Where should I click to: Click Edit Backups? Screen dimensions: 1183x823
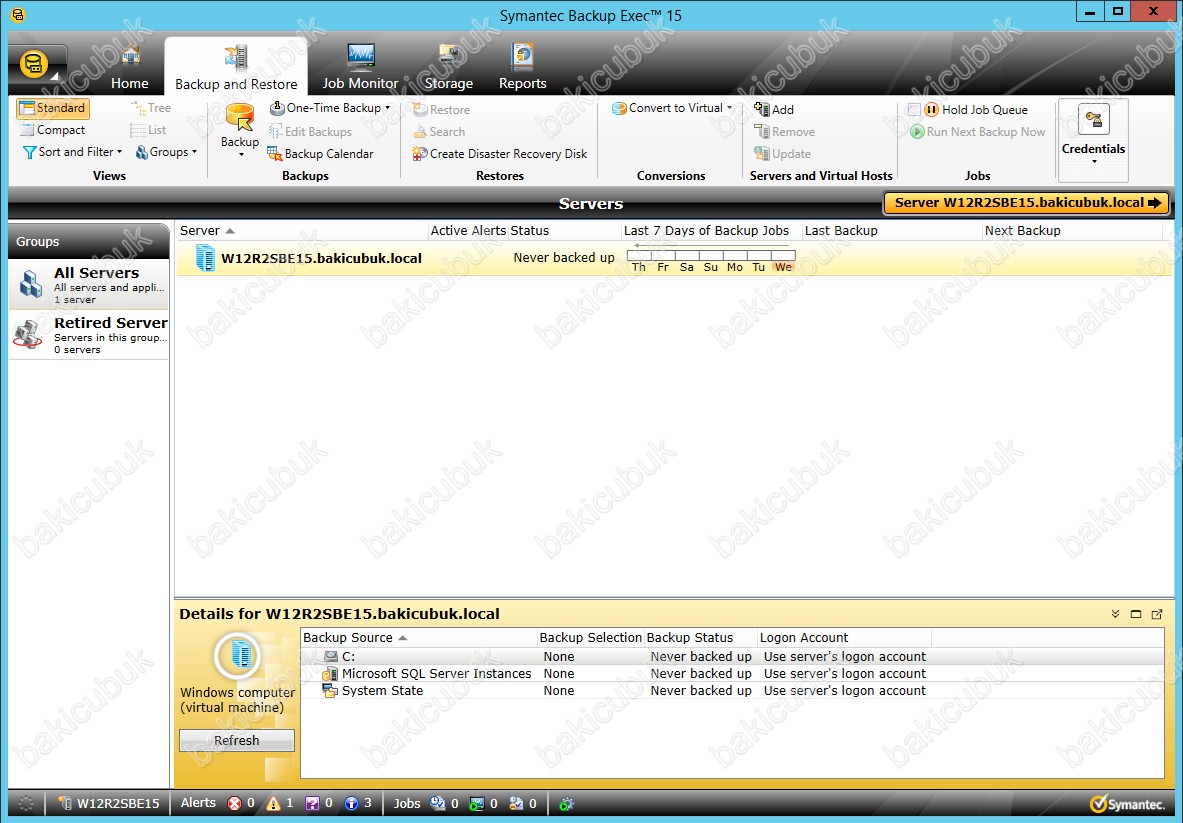click(310, 131)
